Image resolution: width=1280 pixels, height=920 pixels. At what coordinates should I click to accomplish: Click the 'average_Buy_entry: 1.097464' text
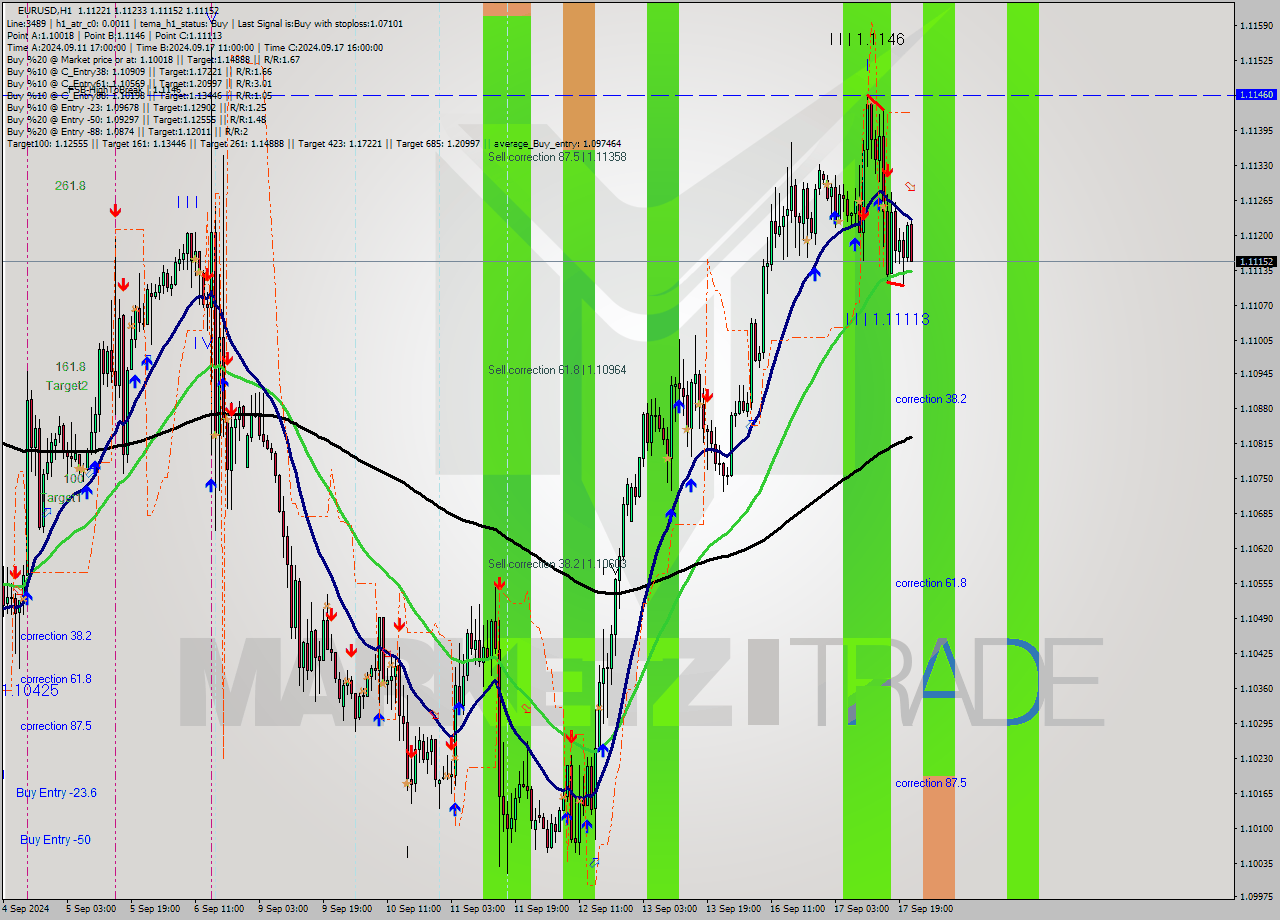pyautogui.click(x=557, y=144)
